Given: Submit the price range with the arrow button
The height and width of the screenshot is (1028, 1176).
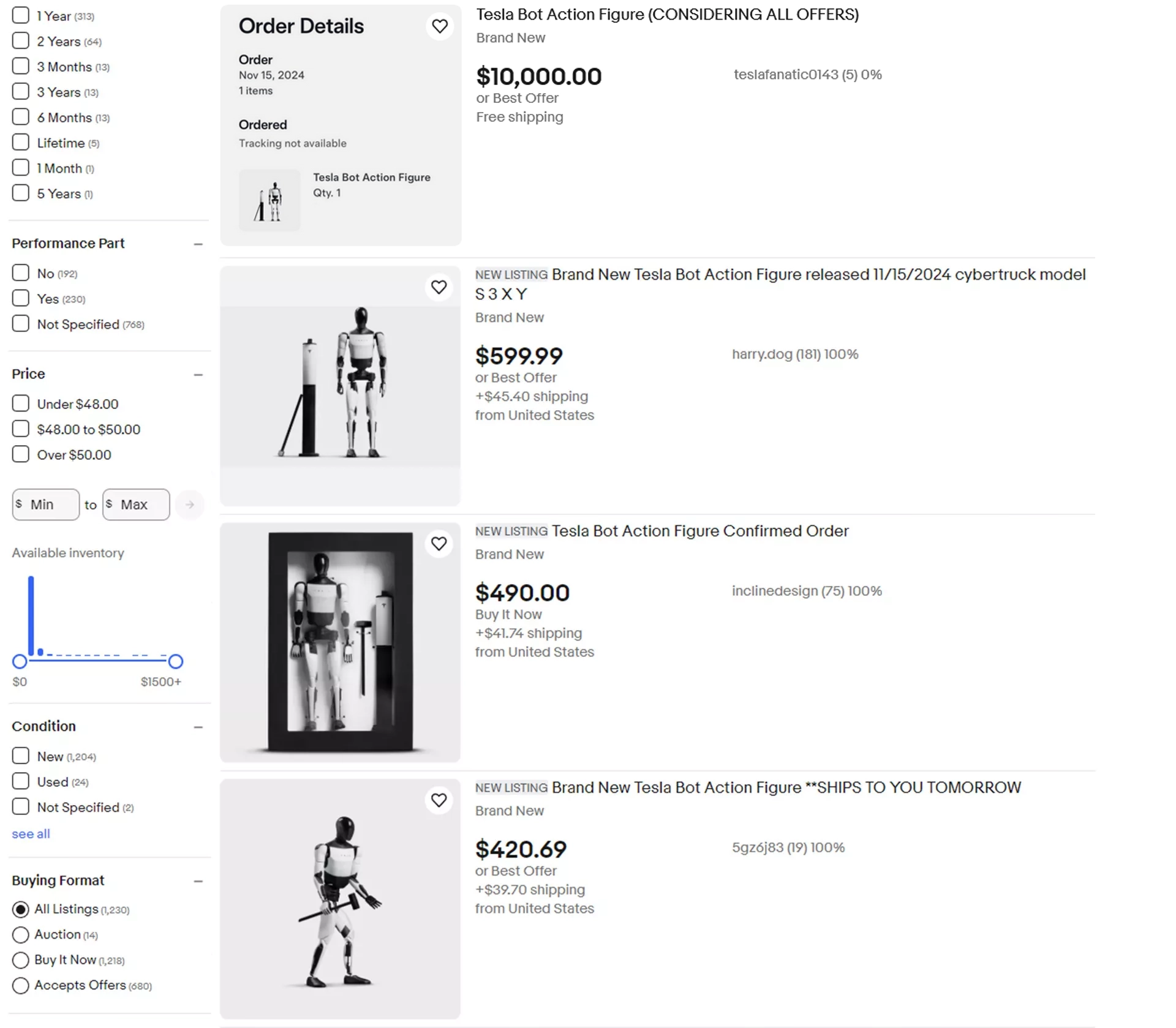Looking at the screenshot, I should 189,505.
